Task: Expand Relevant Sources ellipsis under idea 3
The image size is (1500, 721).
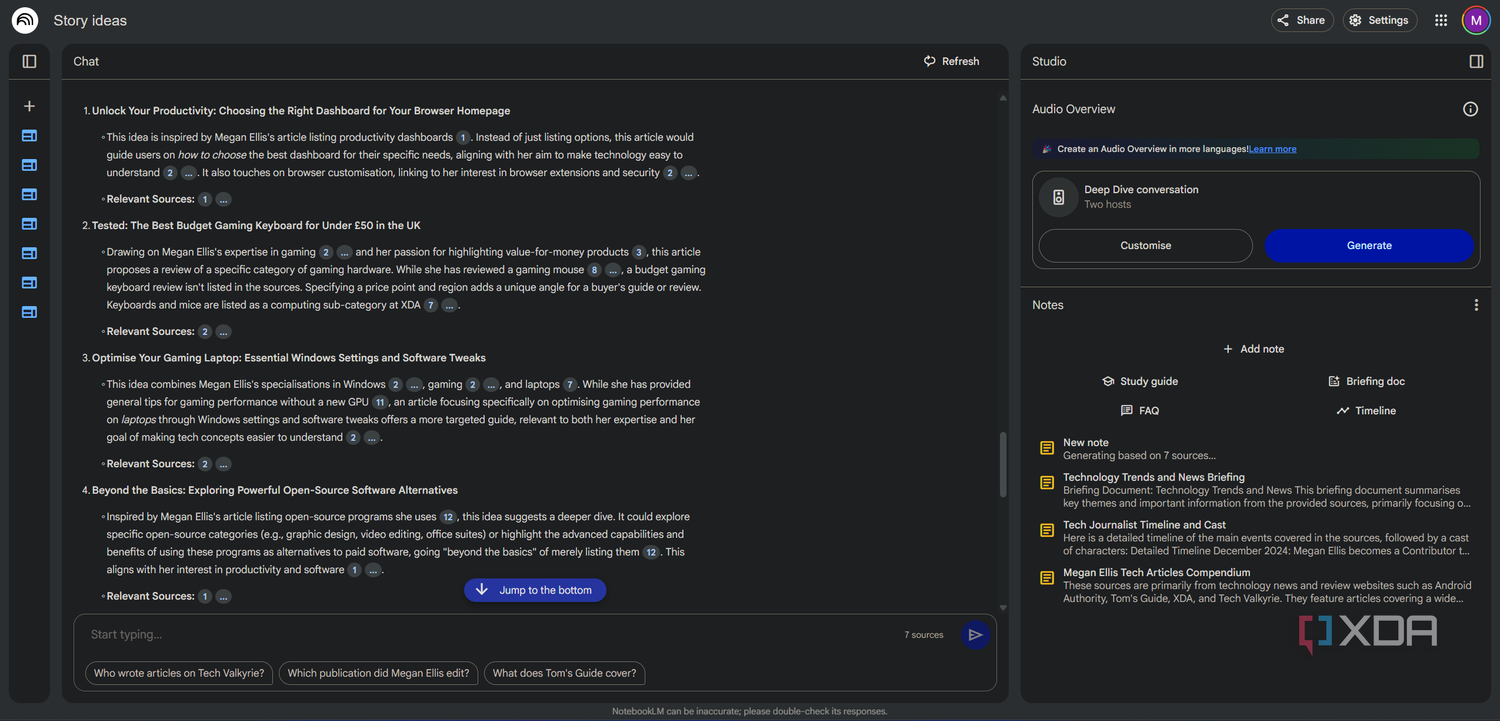Action: [224, 464]
